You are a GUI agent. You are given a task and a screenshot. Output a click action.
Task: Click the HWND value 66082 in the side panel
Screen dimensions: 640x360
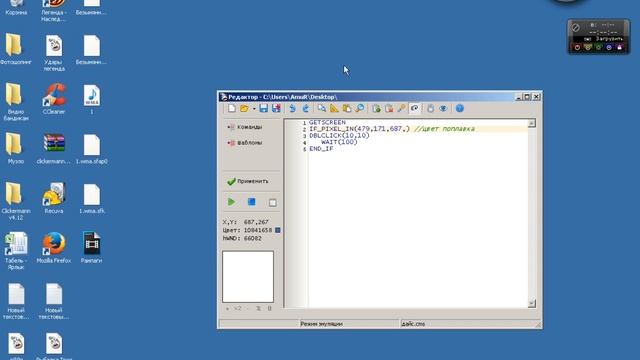[x=253, y=238]
